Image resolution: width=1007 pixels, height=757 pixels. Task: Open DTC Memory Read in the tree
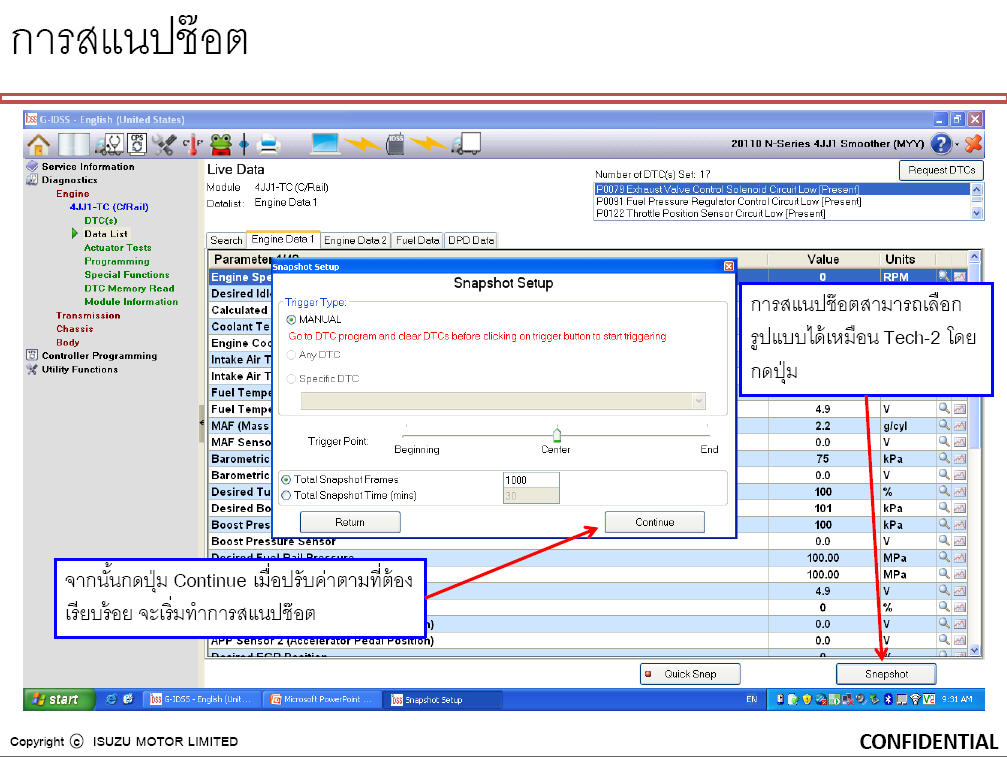click(x=129, y=288)
